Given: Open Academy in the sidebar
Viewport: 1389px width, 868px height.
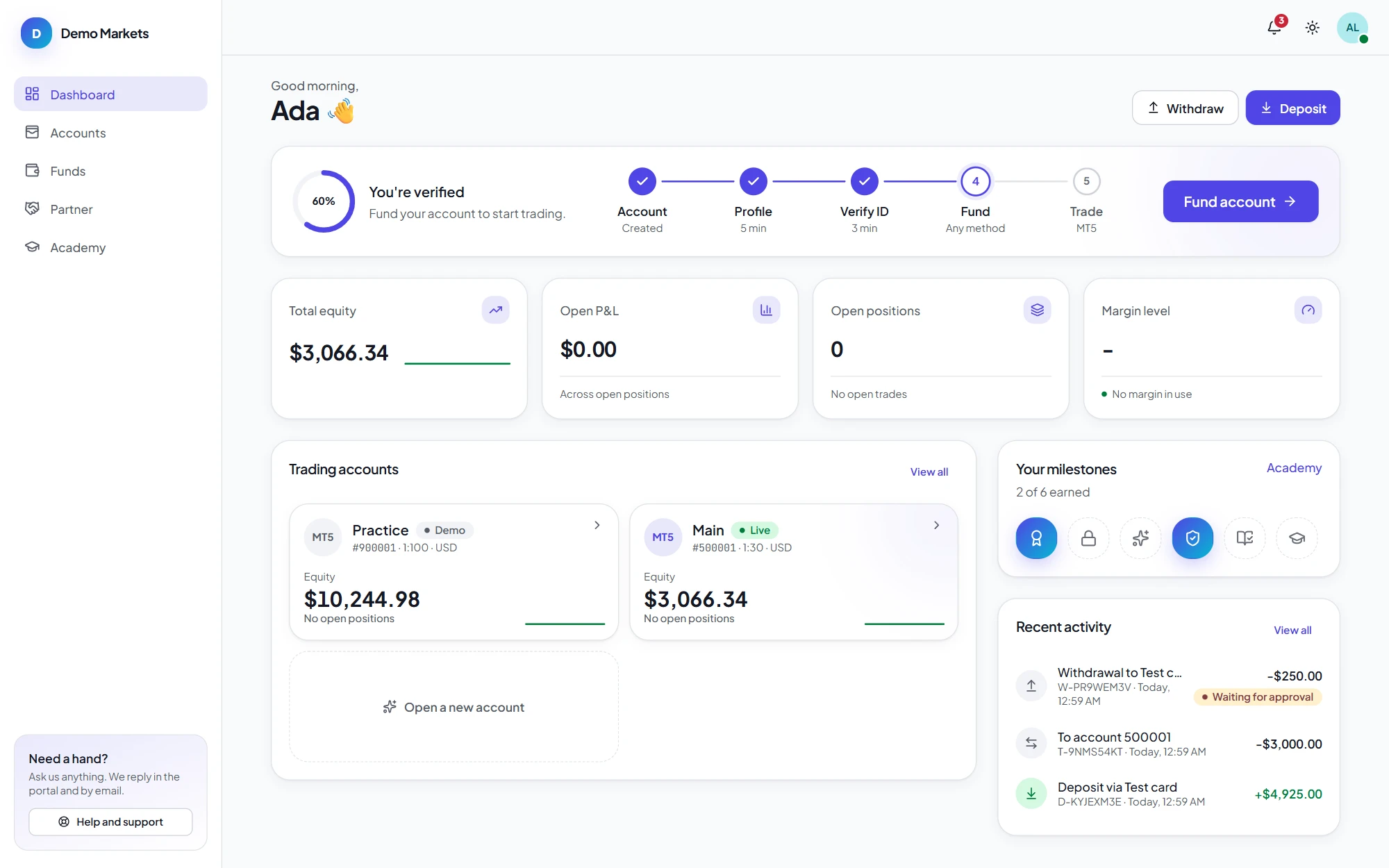Looking at the screenshot, I should coord(110,247).
